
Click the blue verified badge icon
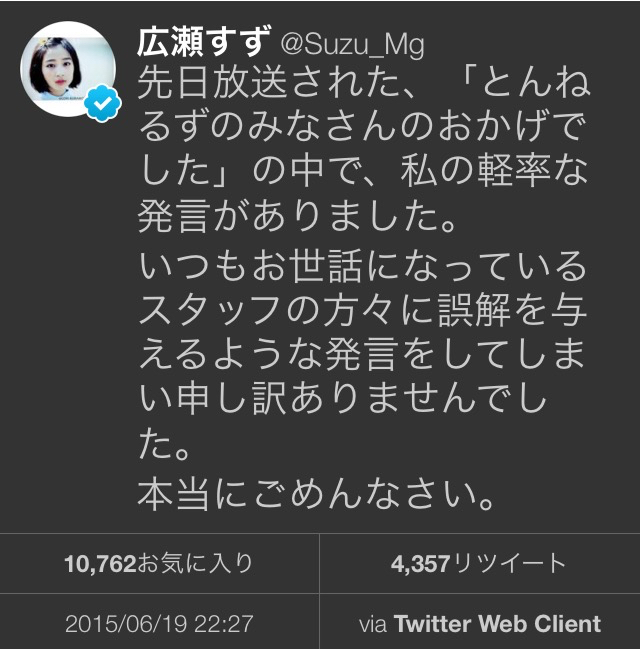pos(102,103)
